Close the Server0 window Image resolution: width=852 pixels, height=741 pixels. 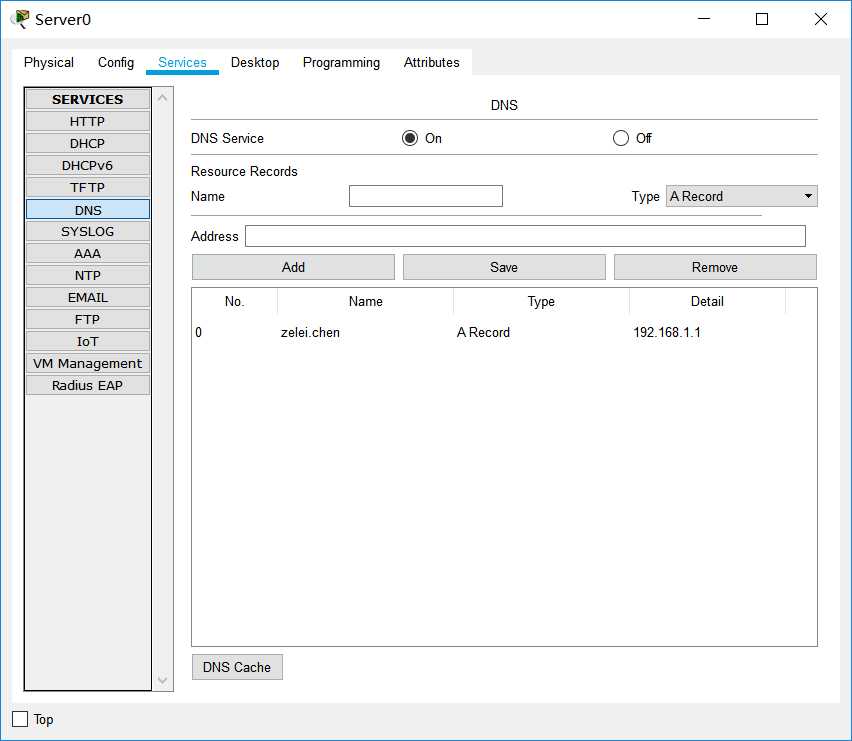820,19
